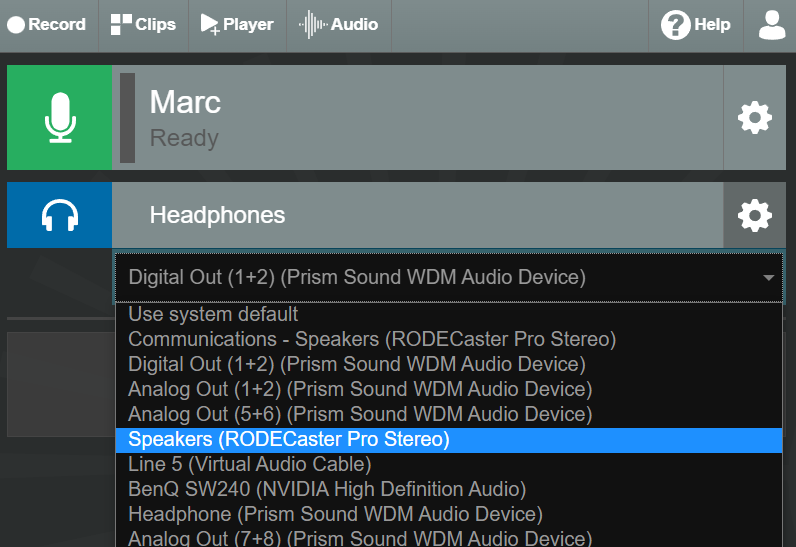Viewport: 796px width, 547px height.
Task: Open the Player tab
Action: (237, 25)
